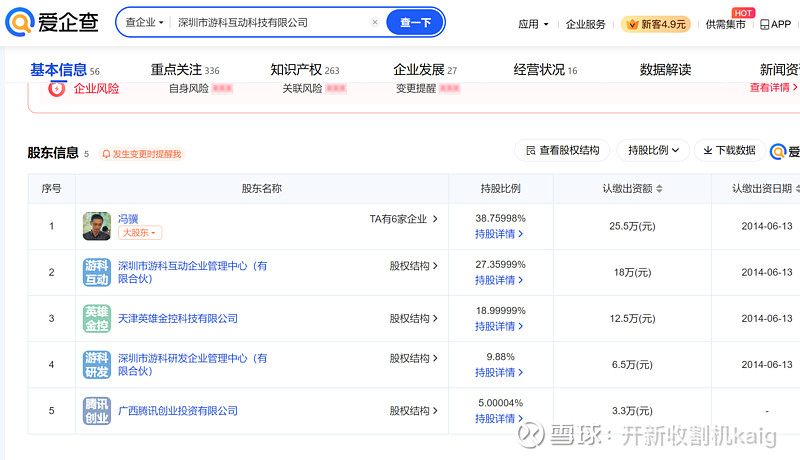Screen dimensions: 800x460
Task: Click the 爱企查 logo icon
Action: (x=19, y=22)
